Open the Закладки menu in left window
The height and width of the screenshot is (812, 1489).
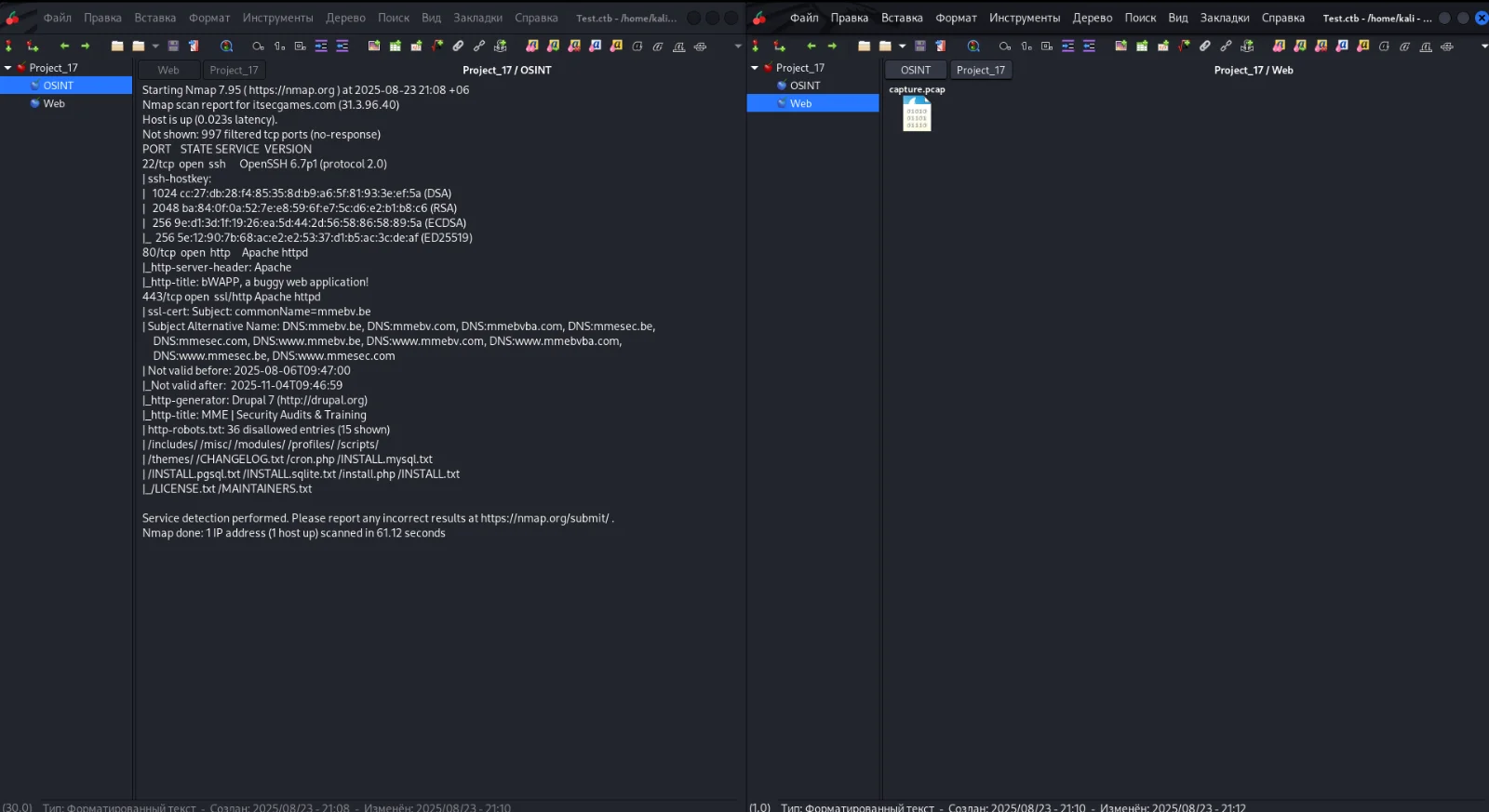pos(478,18)
